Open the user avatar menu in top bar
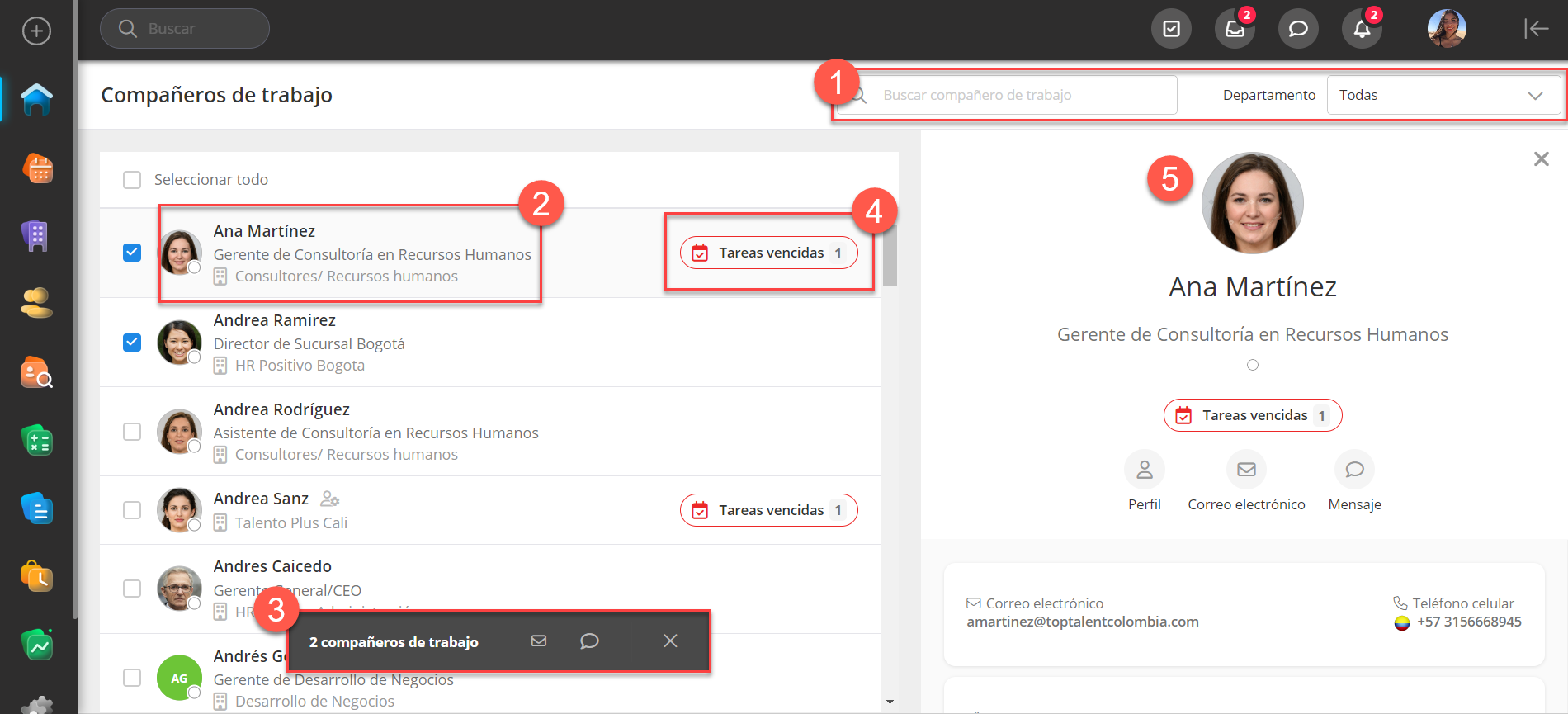This screenshot has width=1568, height=714. (1447, 29)
